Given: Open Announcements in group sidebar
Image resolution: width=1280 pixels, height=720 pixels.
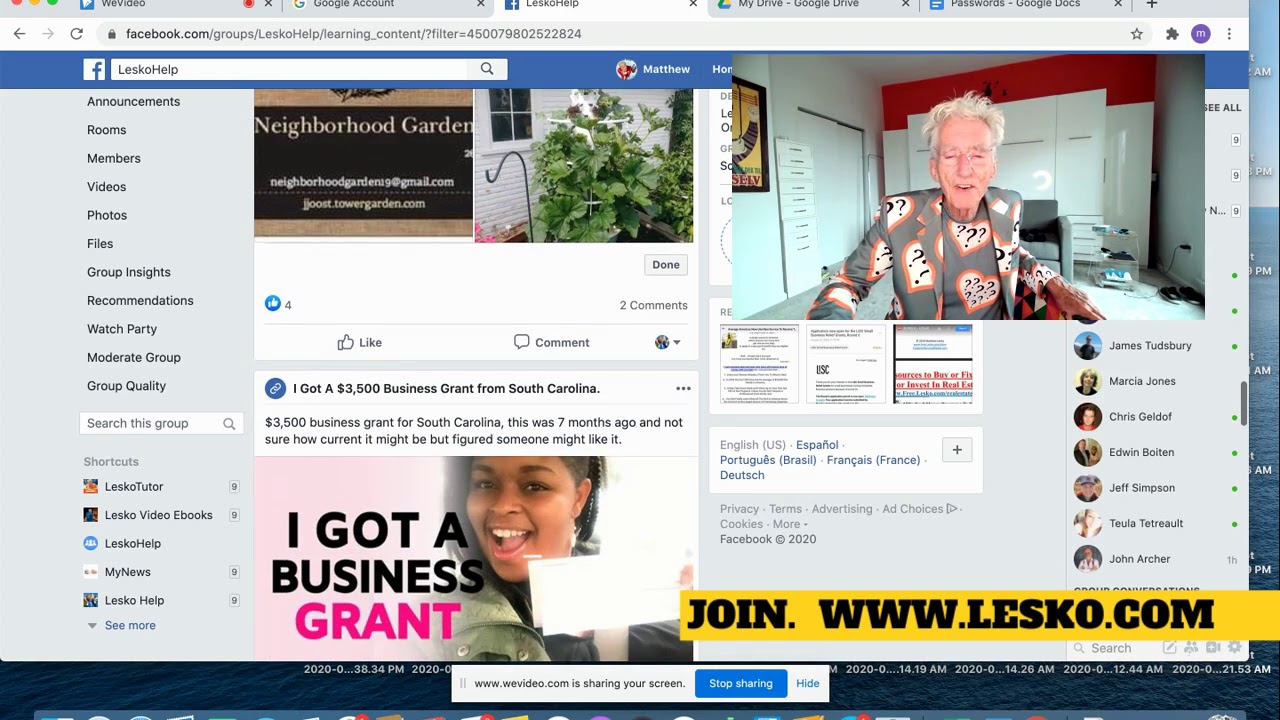Looking at the screenshot, I should coord(134,102).
